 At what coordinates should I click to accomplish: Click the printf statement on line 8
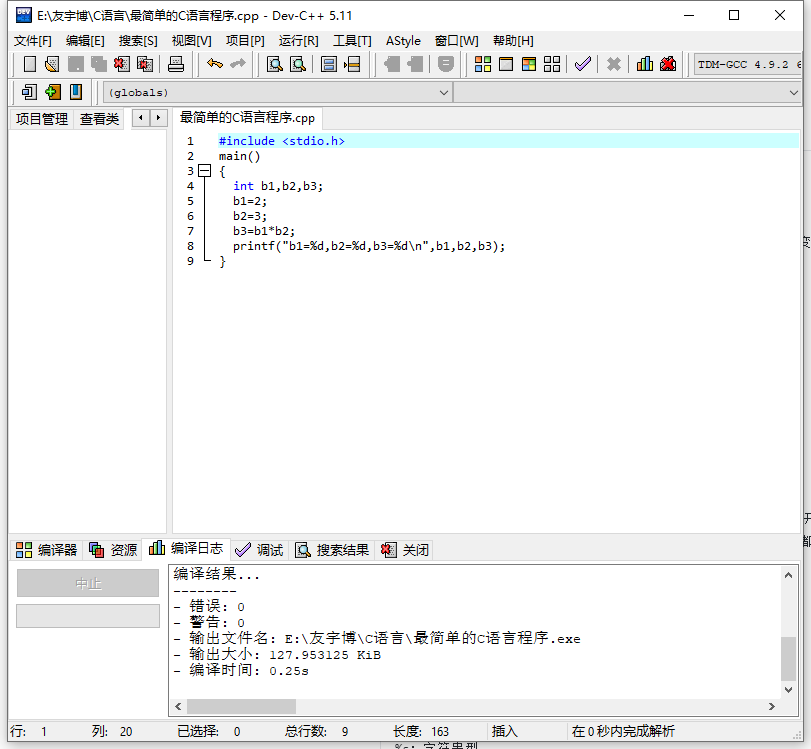tap(369, 246)
